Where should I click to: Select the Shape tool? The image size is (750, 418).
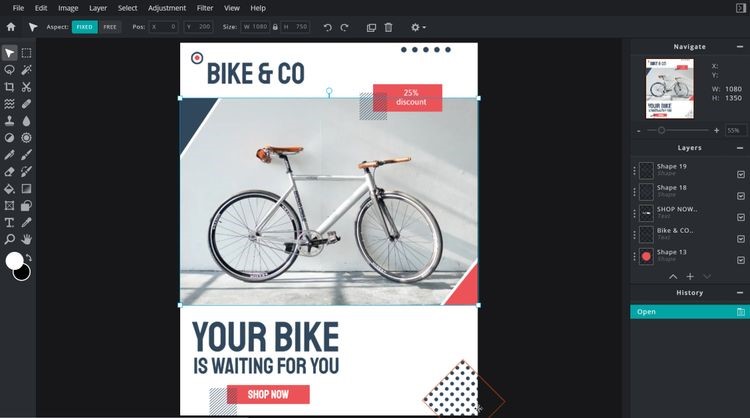[26, 206]
